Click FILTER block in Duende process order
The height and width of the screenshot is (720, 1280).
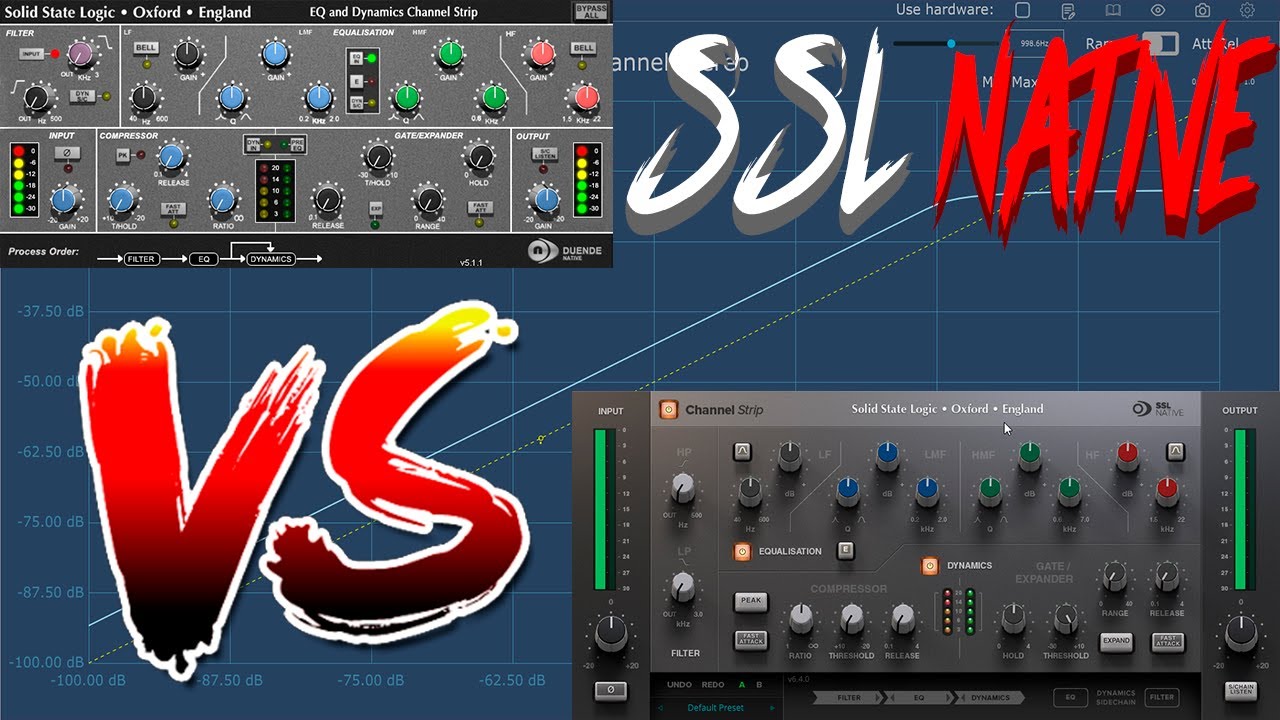pyautogui.click(x=142, y=259)
